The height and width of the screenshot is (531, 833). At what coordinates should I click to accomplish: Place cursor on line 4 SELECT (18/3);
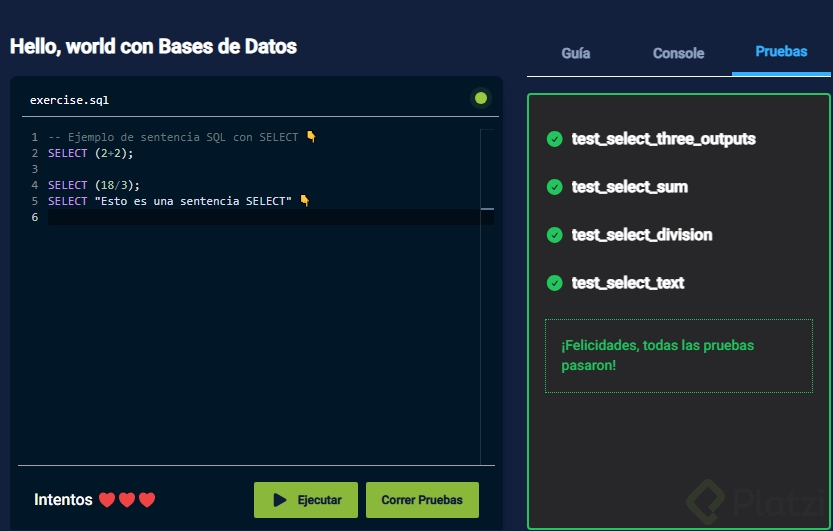point(94,185)
